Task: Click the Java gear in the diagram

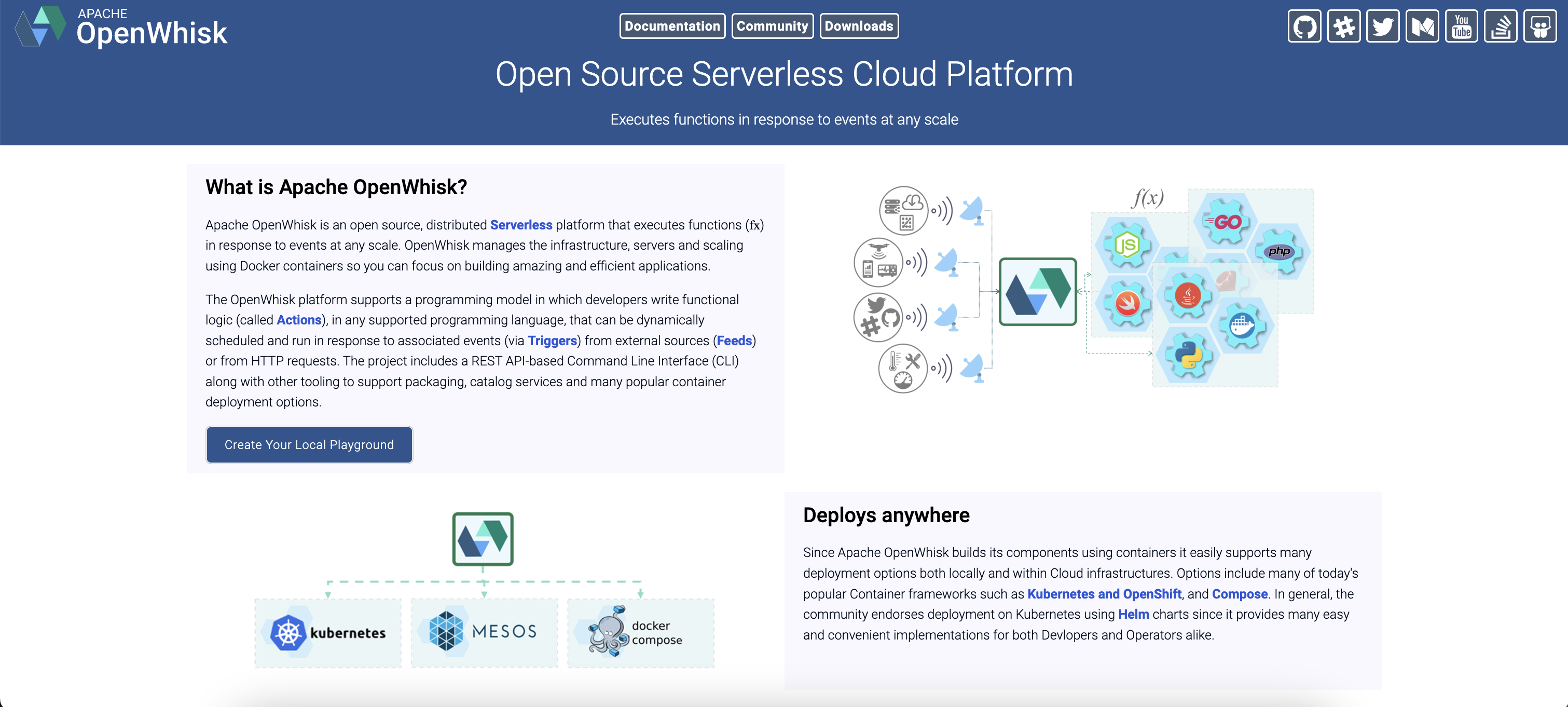Action: coord(1188,296)
